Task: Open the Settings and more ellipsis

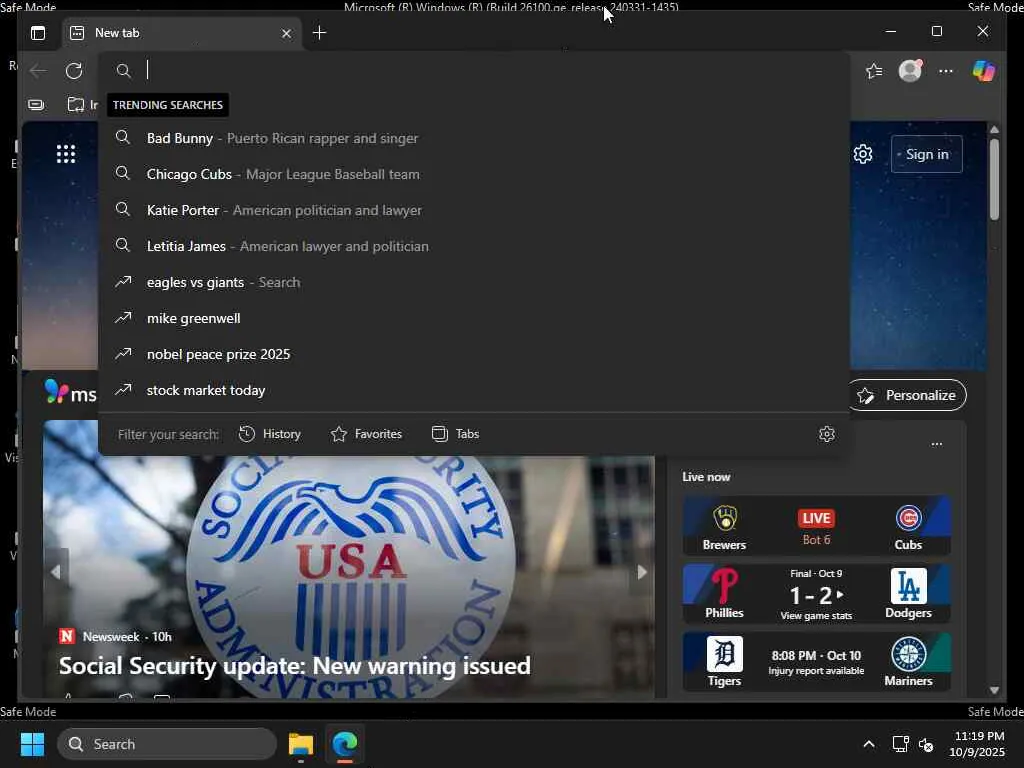Action: point(946,71)
